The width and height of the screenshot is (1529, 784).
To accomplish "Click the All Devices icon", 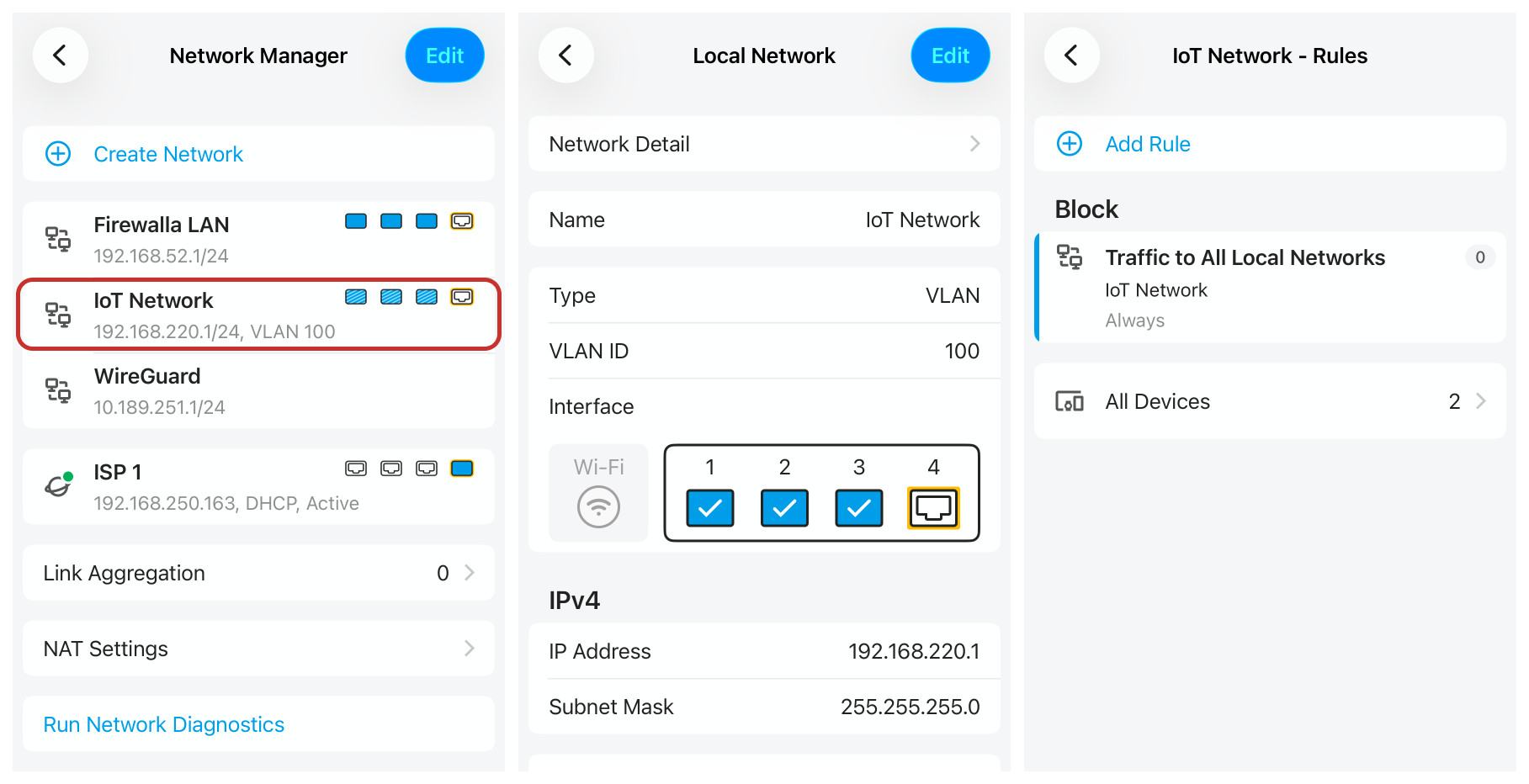I will click(1069, 401).
